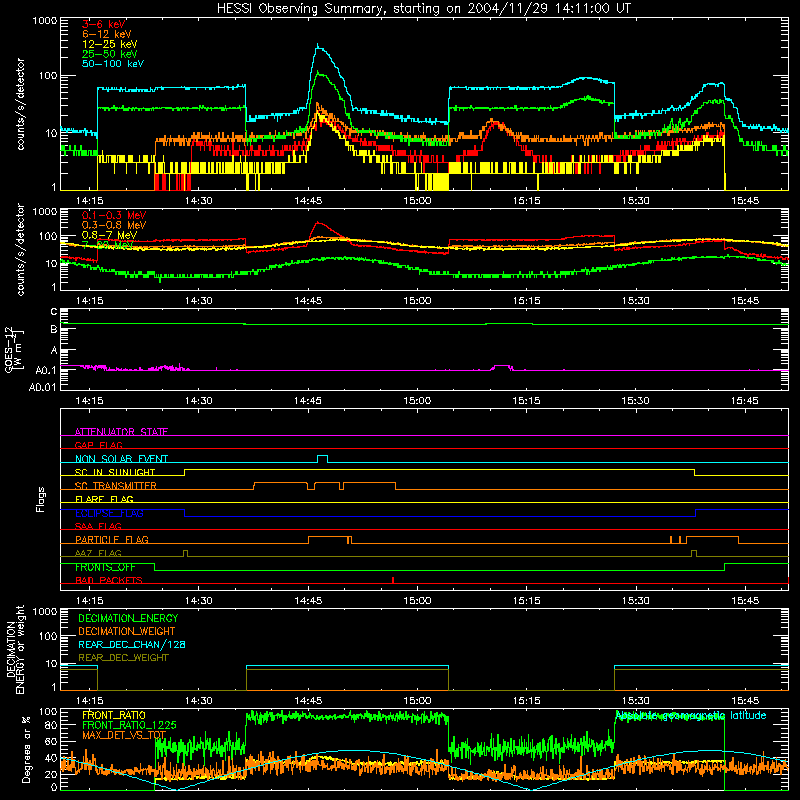Select the PARTICLE_FLAG label
This screenshot has height=800, width=800.
coord(112,539)
